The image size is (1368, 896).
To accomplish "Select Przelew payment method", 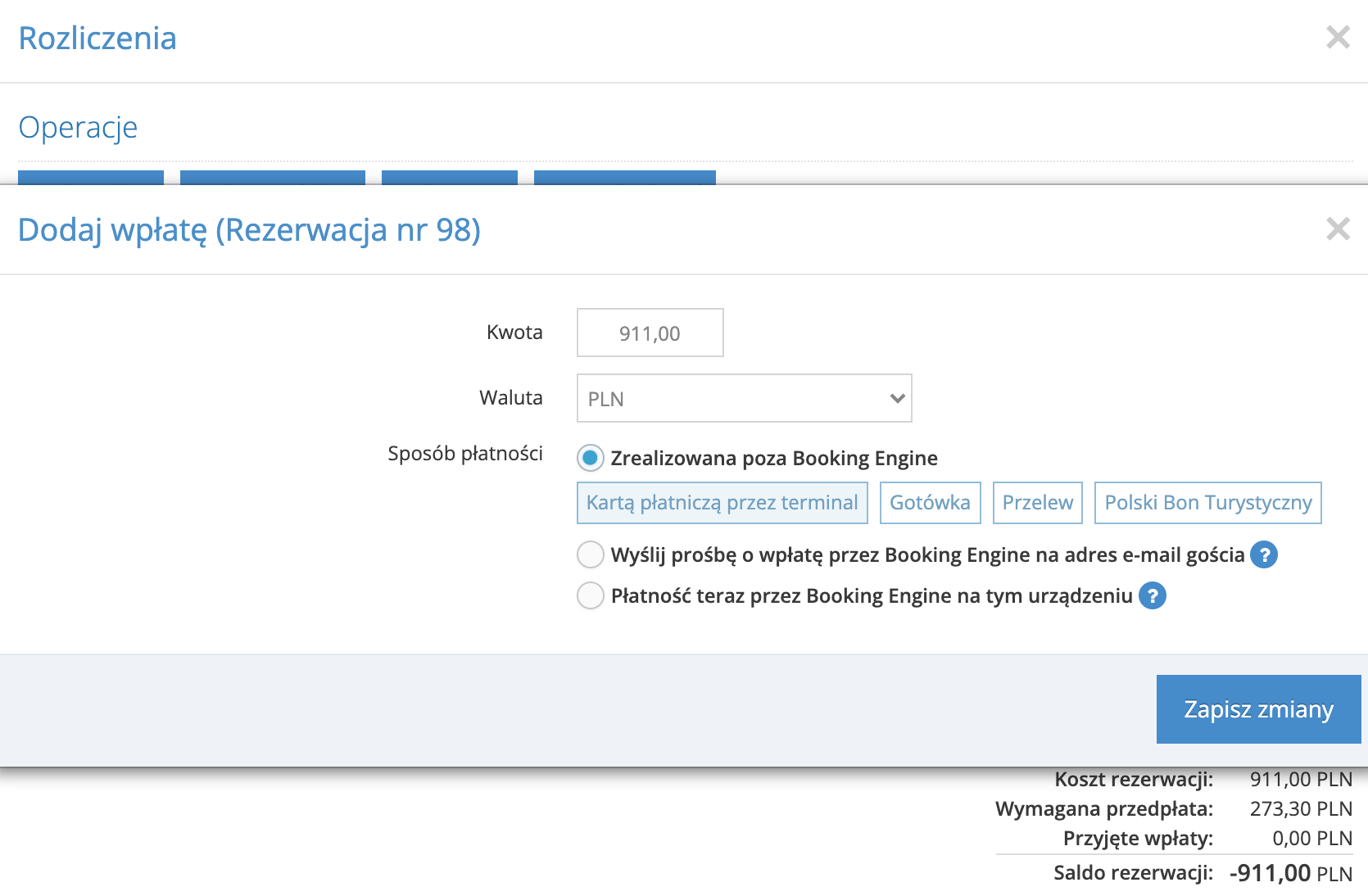I will pyautogui.click(x=1037, y=502).
